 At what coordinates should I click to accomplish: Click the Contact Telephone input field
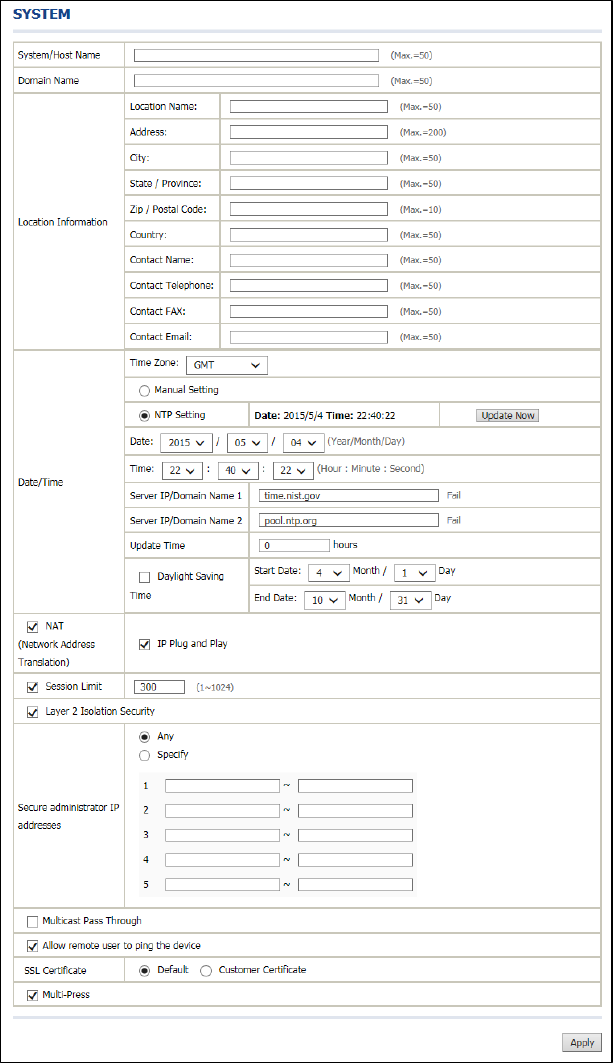pyautogui.click(x=309, y=286)
